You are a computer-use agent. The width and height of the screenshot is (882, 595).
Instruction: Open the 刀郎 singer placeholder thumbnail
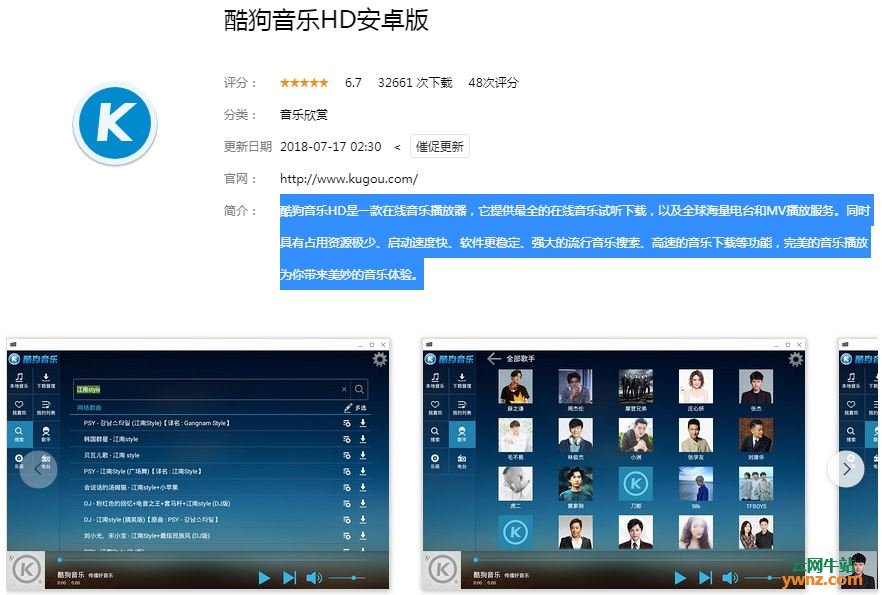pos(636,484)
